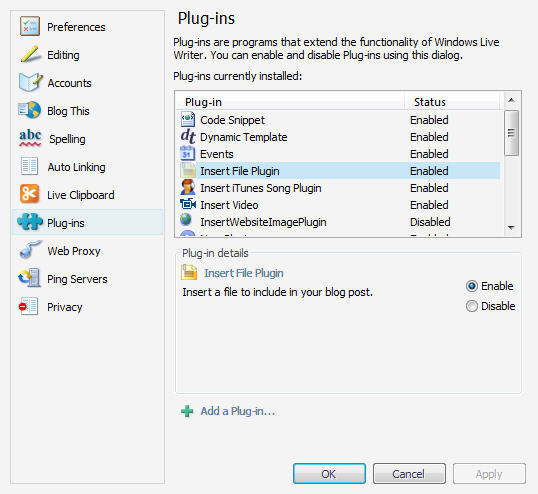Select the Insert iTunes Song Plugin row

pyautogui.click(x=339, y=188)
